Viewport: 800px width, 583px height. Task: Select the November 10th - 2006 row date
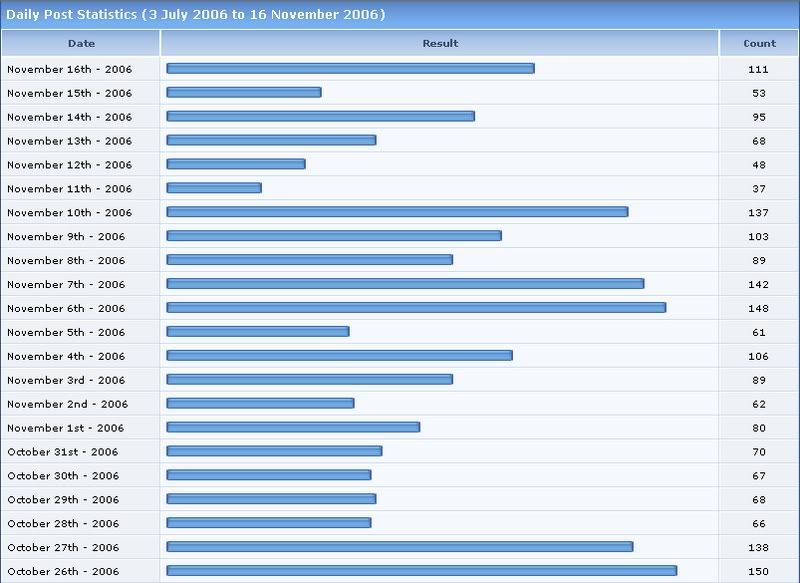coord(69,213)
